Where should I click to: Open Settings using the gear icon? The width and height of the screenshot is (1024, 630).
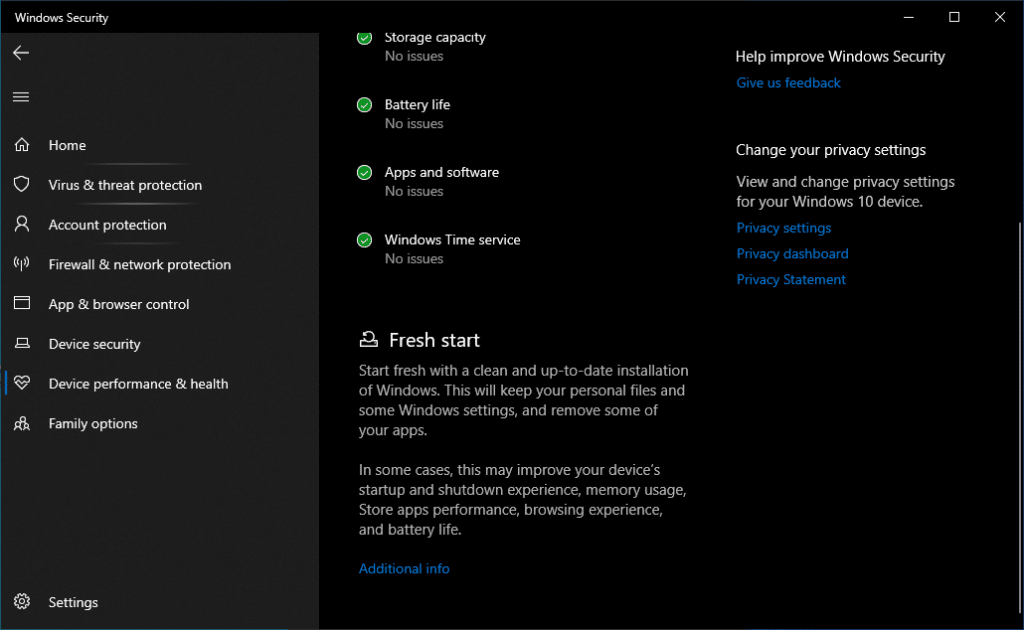(21, 602)
